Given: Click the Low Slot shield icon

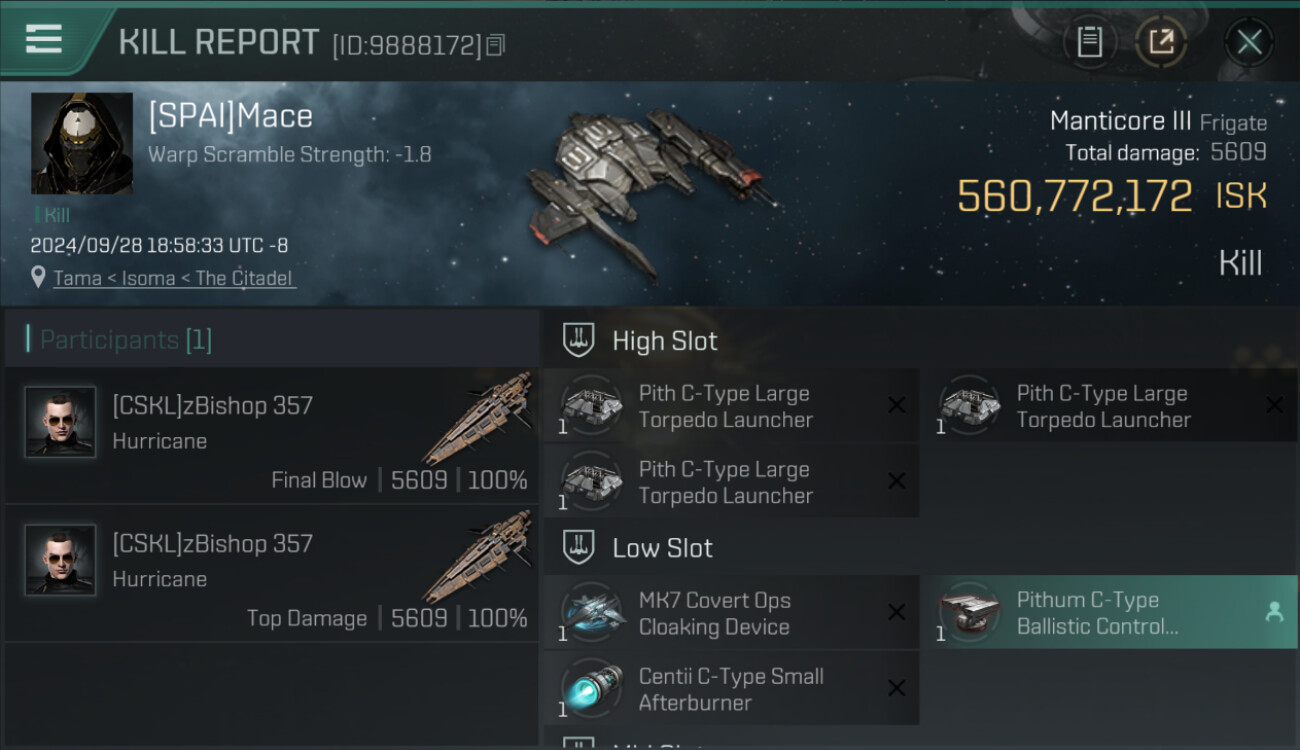Looking at the screenshot, I should click(x=578, y=547).
